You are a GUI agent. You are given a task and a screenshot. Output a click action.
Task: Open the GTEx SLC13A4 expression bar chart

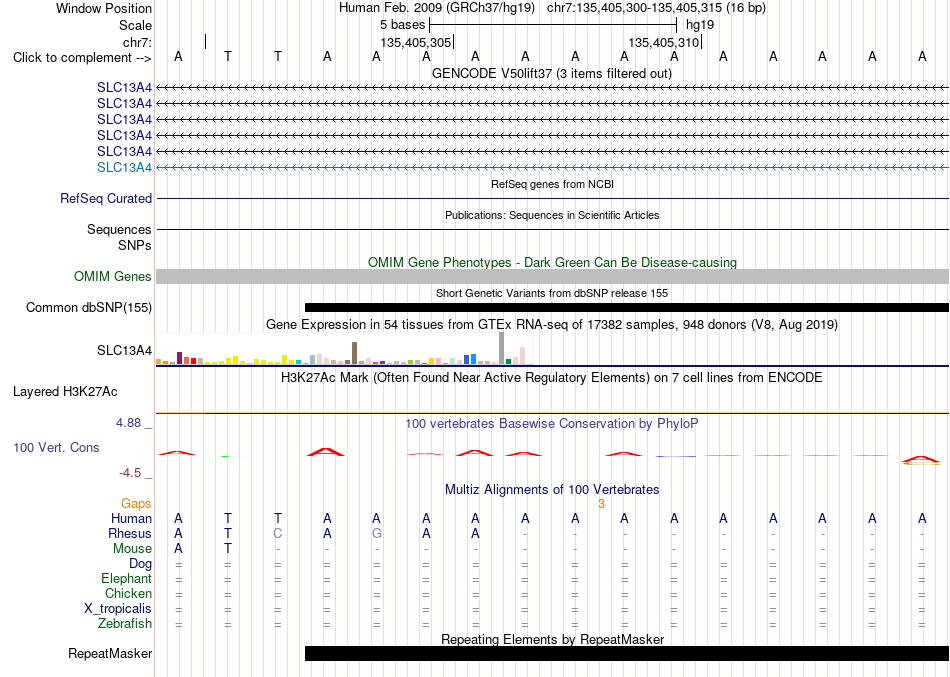pos(345,349)
